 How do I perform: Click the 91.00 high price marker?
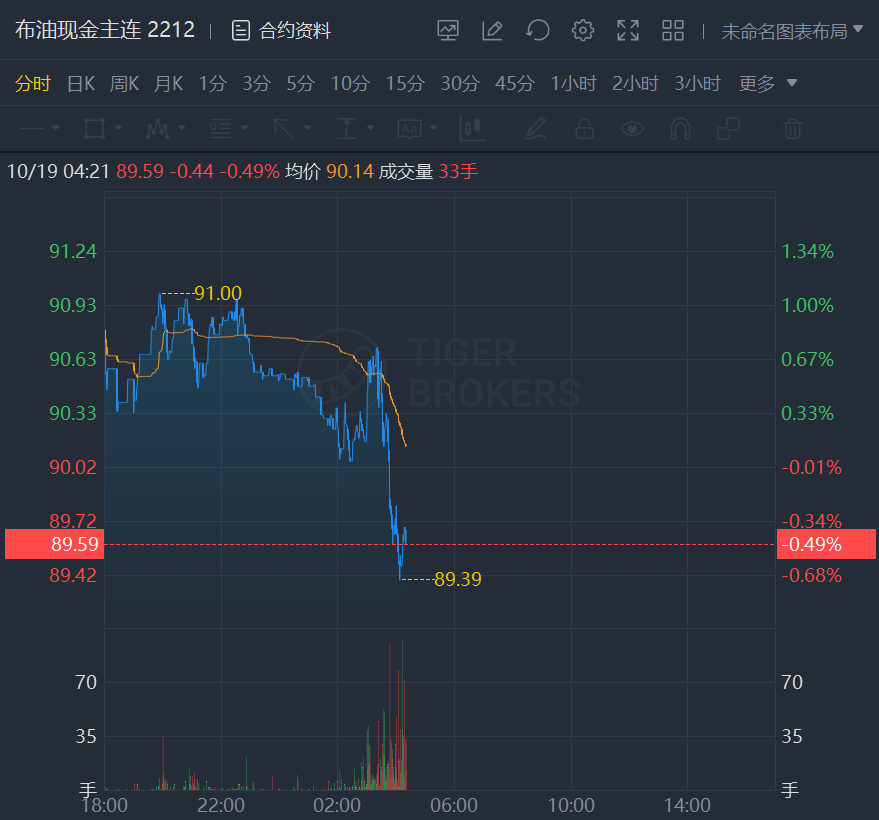[x=218, y=293]
